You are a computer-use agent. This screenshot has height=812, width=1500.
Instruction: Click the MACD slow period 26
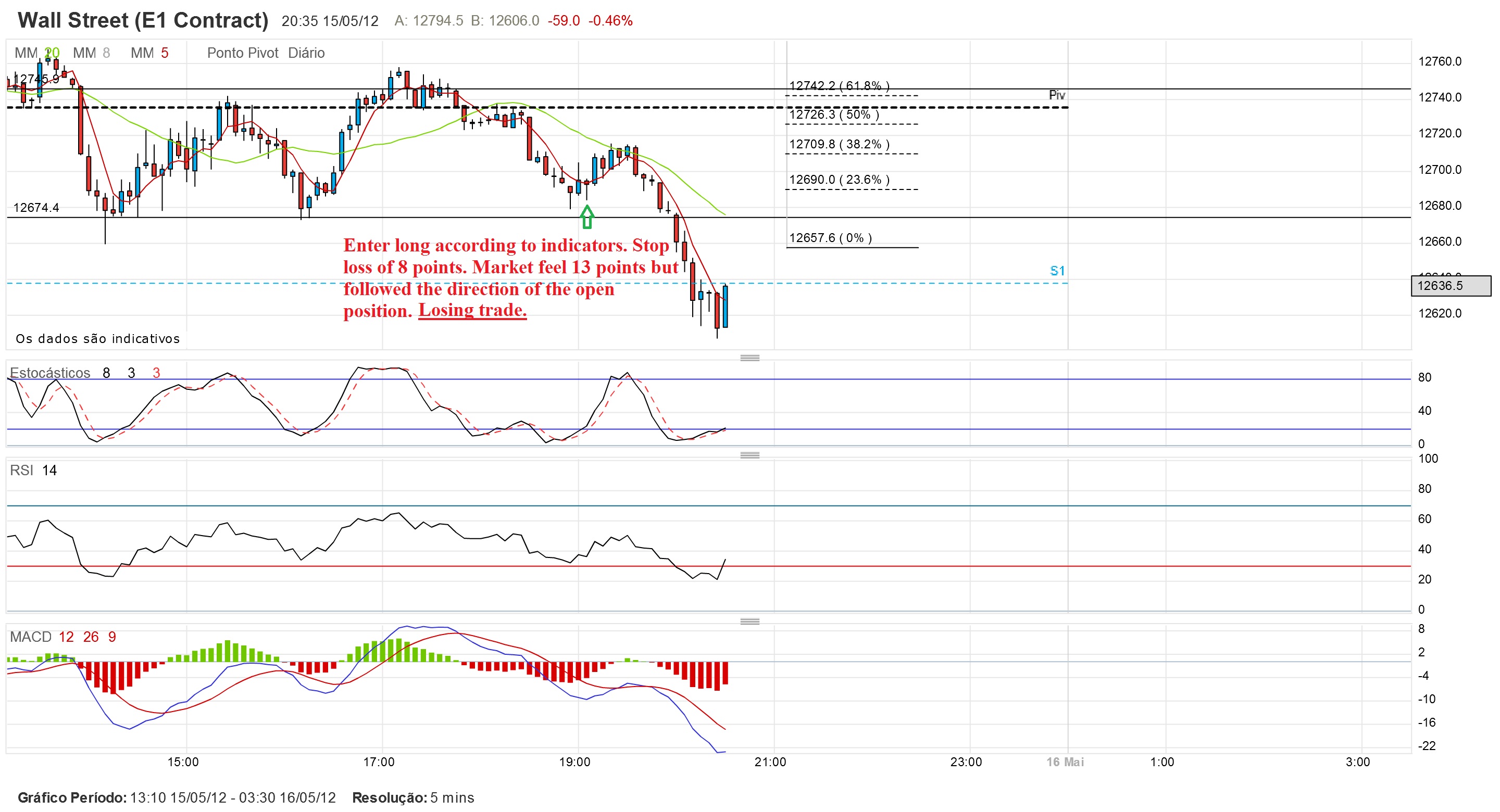[x=91, y=637]
